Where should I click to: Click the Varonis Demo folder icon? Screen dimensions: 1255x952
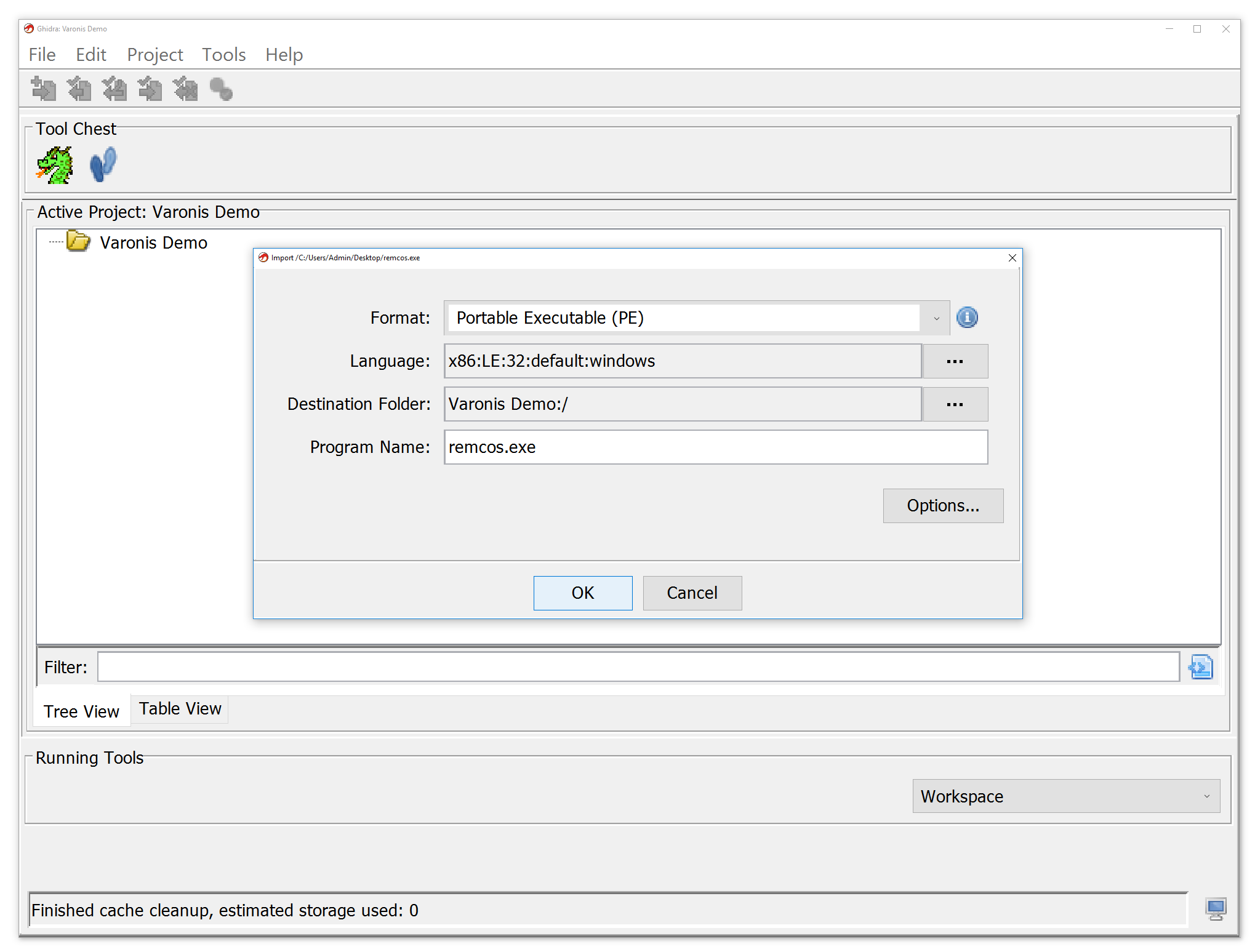(x=78, y=242)
